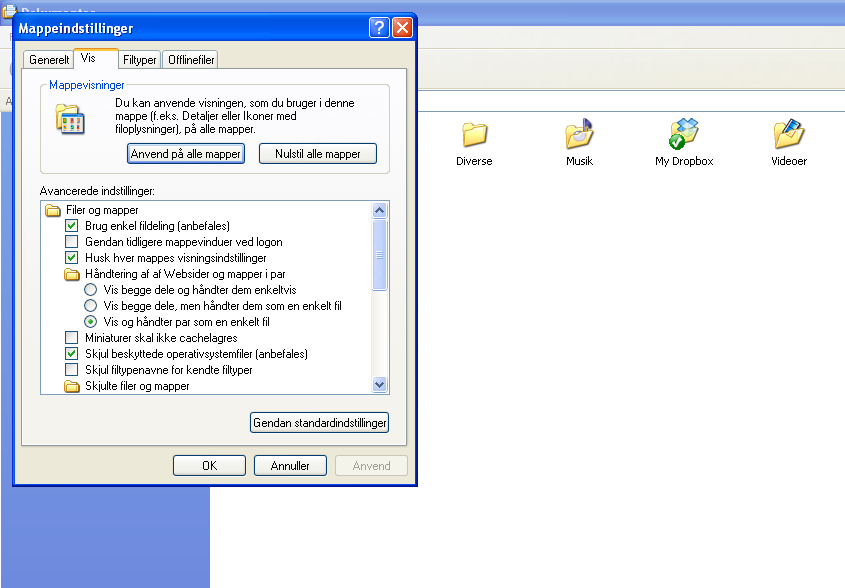Select Vis begge dele og håndter enkeltvis
The image size is (845, 588).
(91, 290)
